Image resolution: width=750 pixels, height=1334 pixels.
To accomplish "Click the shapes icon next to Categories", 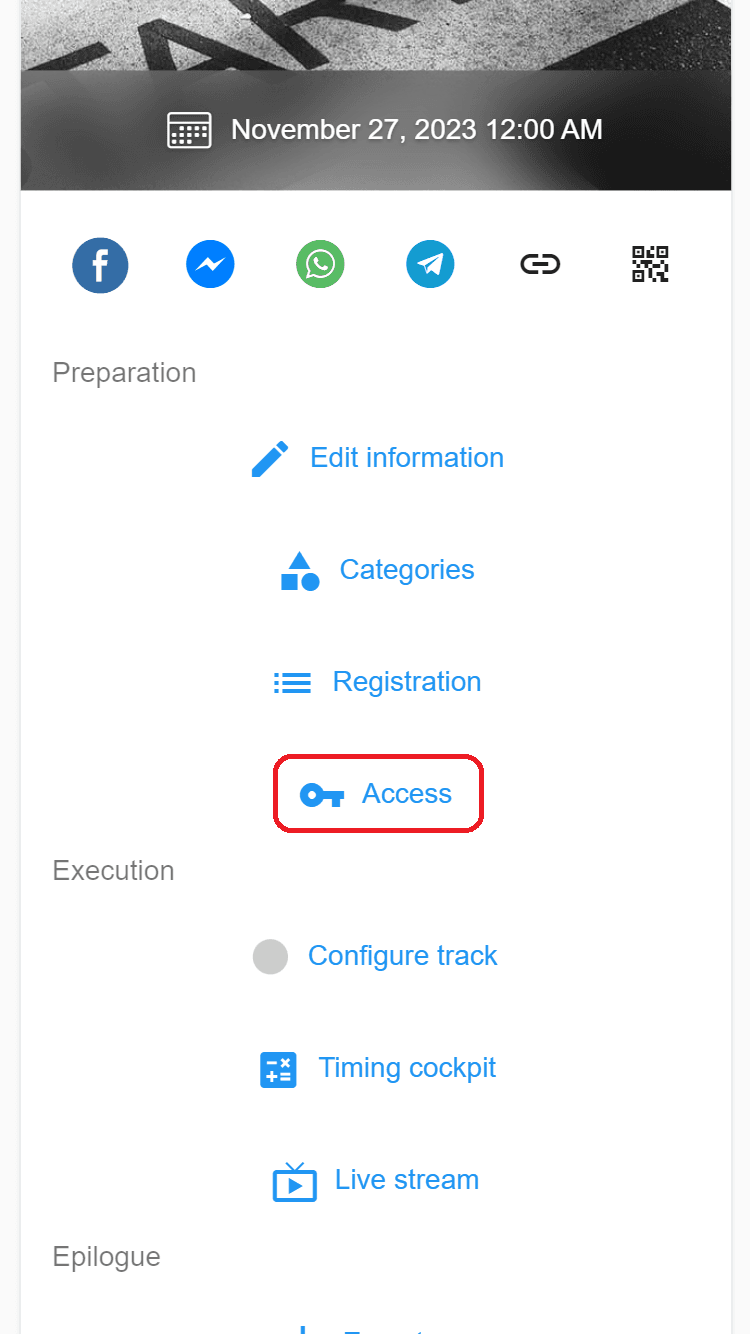I will point(300,570).
